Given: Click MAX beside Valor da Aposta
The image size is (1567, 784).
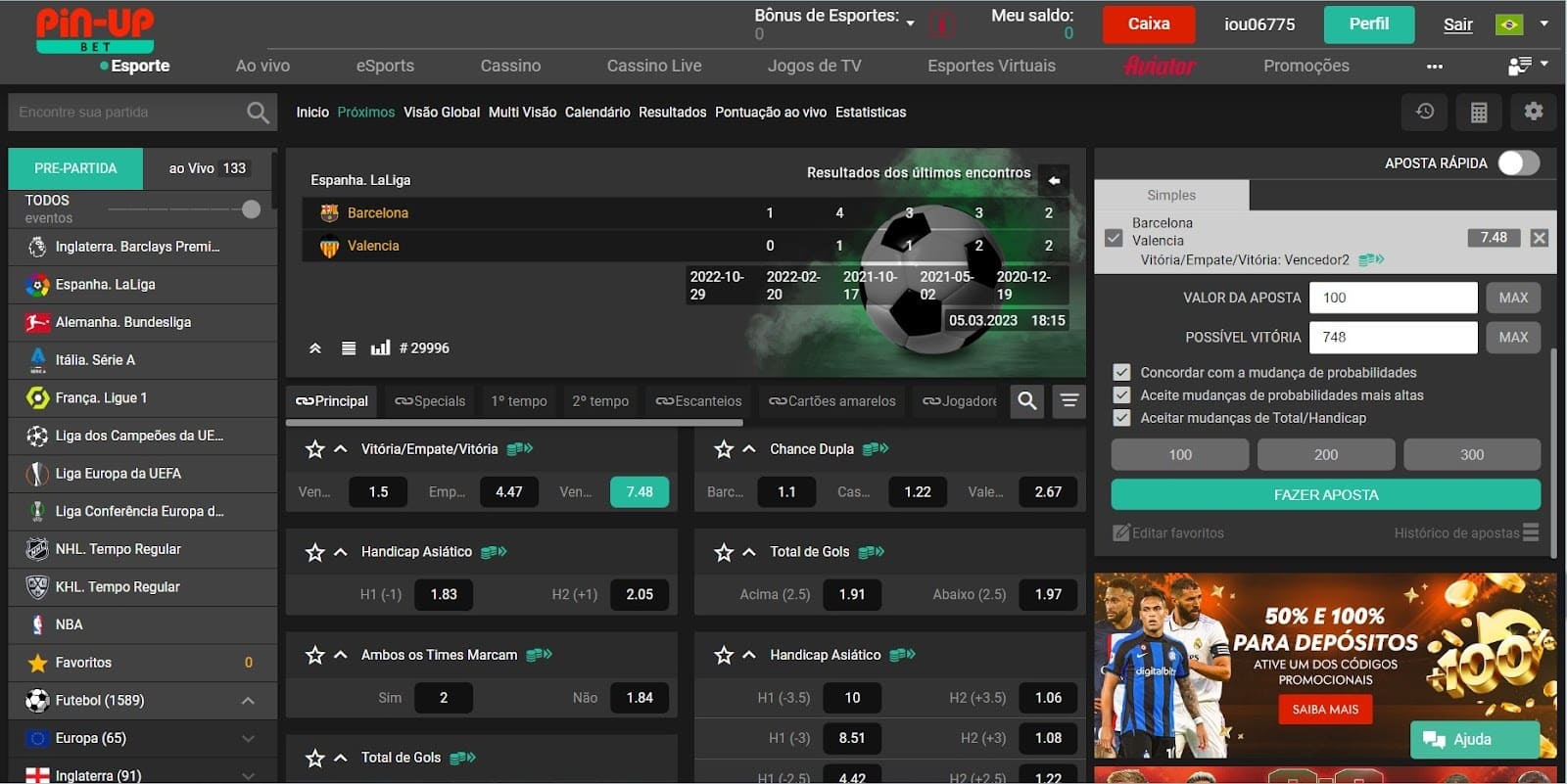Looking at the screenshot, I should point(1513,298).
